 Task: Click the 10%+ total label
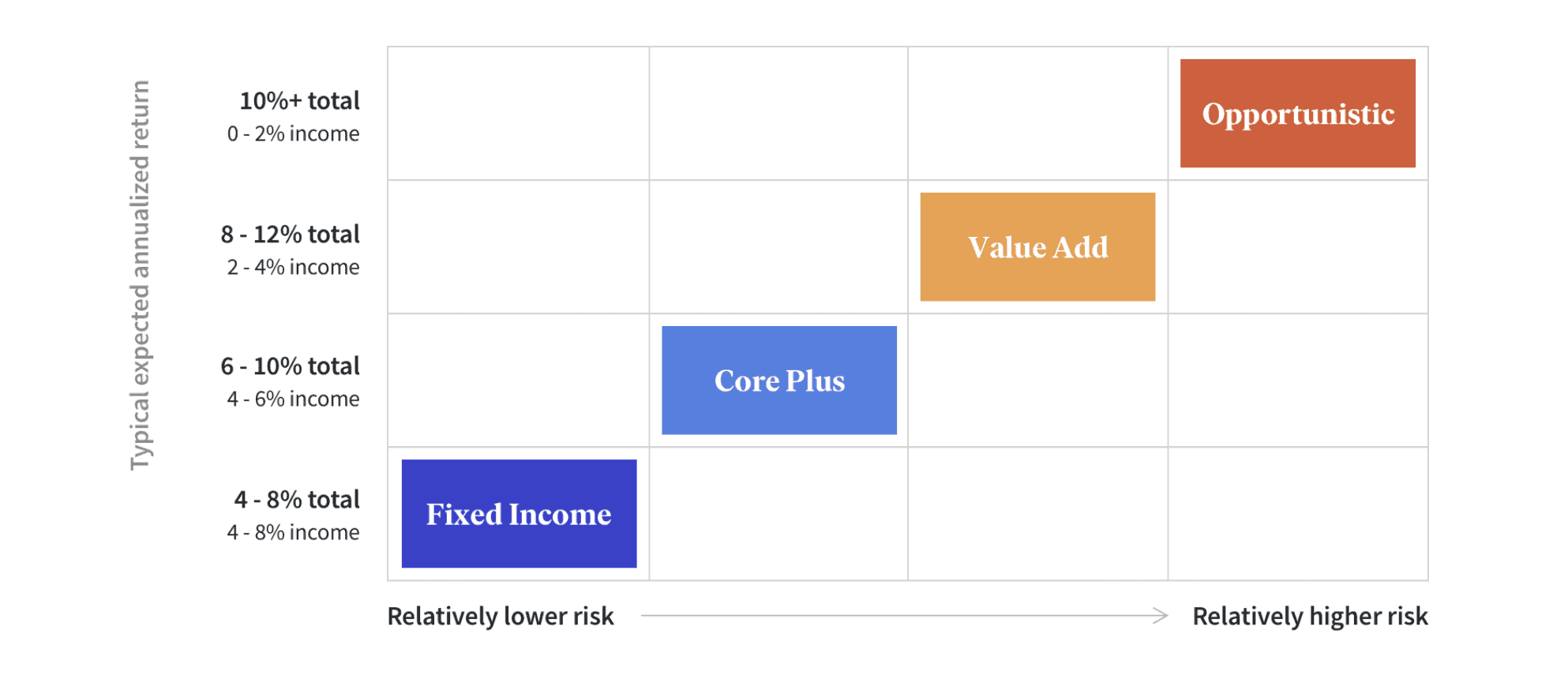(299, 101)
